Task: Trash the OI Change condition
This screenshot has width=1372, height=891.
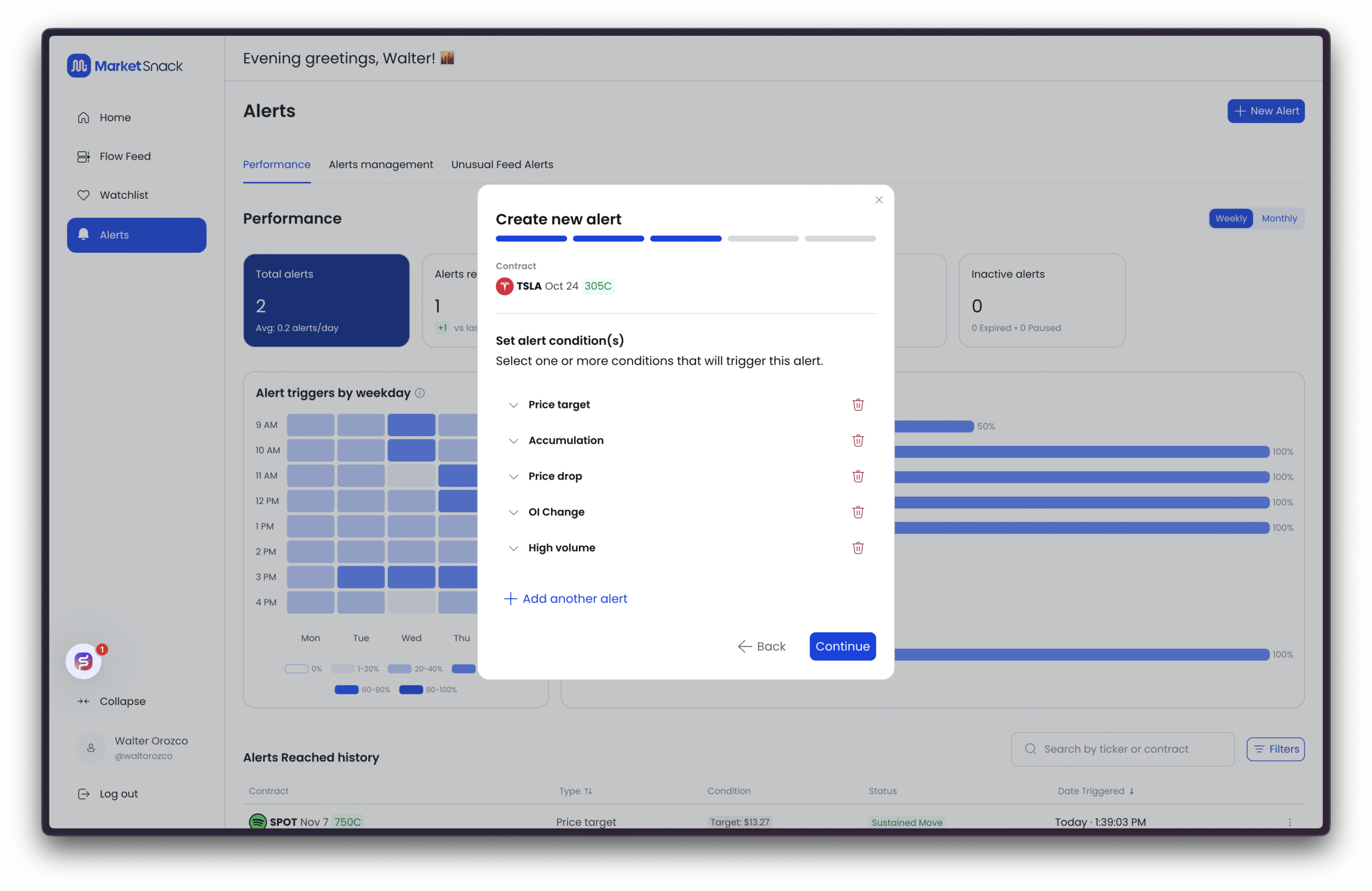Action: [x=858, y=512]
